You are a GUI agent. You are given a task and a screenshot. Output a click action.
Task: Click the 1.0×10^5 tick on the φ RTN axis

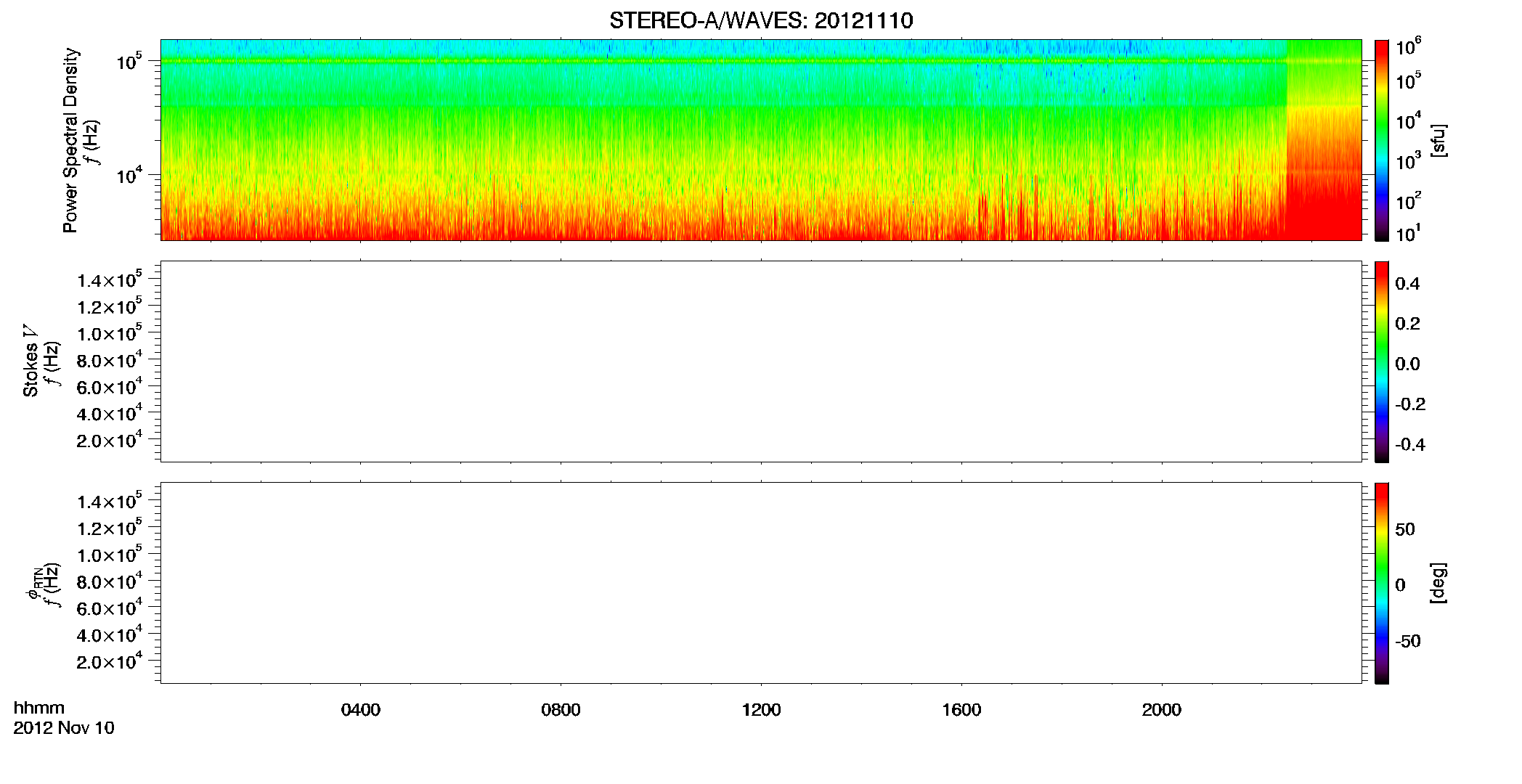coord(110,555)
